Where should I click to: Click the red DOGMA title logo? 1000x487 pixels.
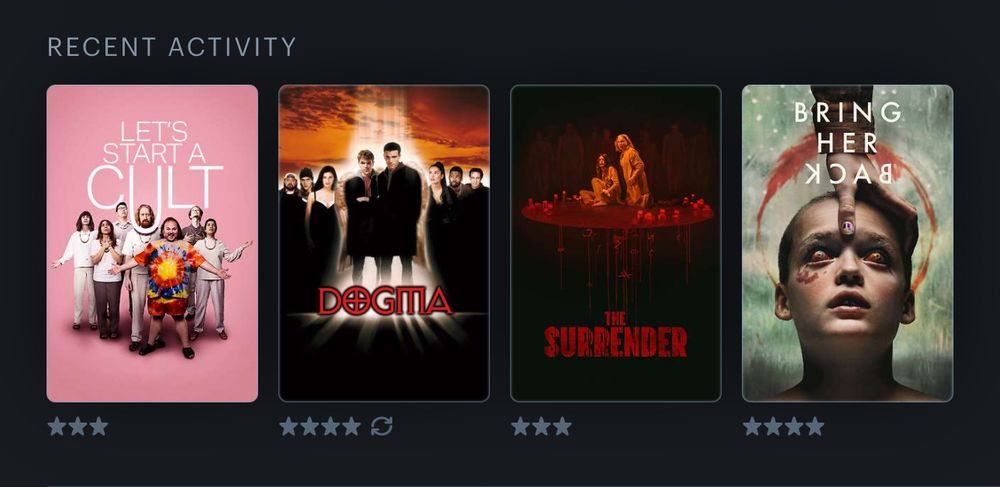coord(385,301)
